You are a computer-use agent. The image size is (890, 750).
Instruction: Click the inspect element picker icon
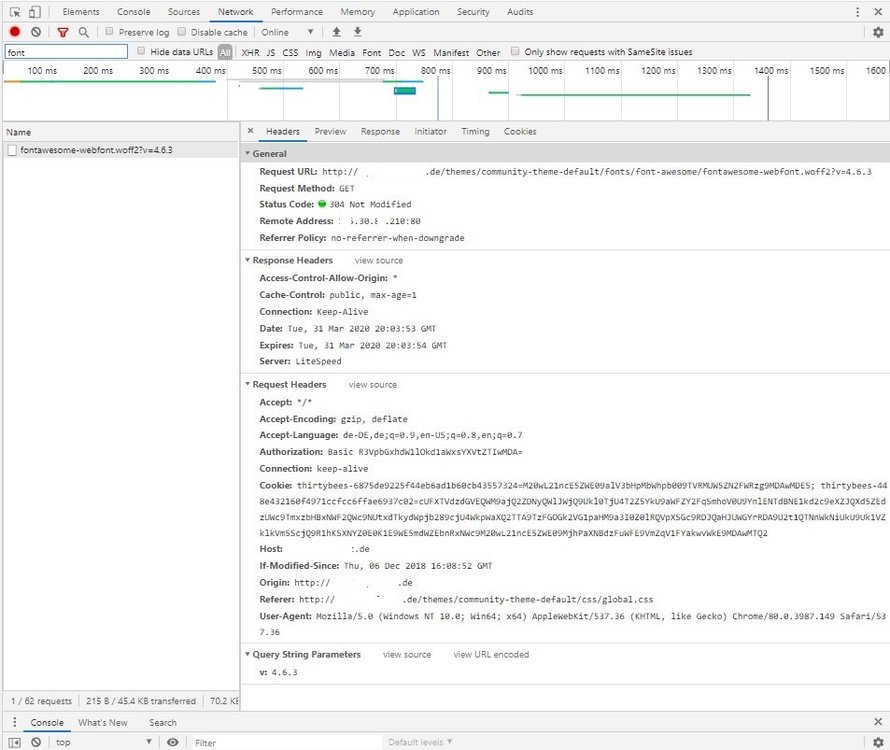click(x=15, y=12)
